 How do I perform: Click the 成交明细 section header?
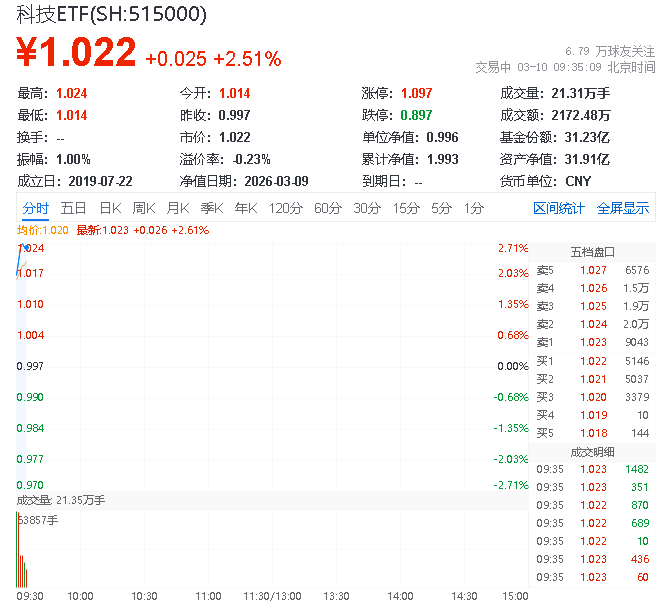click(x=592, y=451)
